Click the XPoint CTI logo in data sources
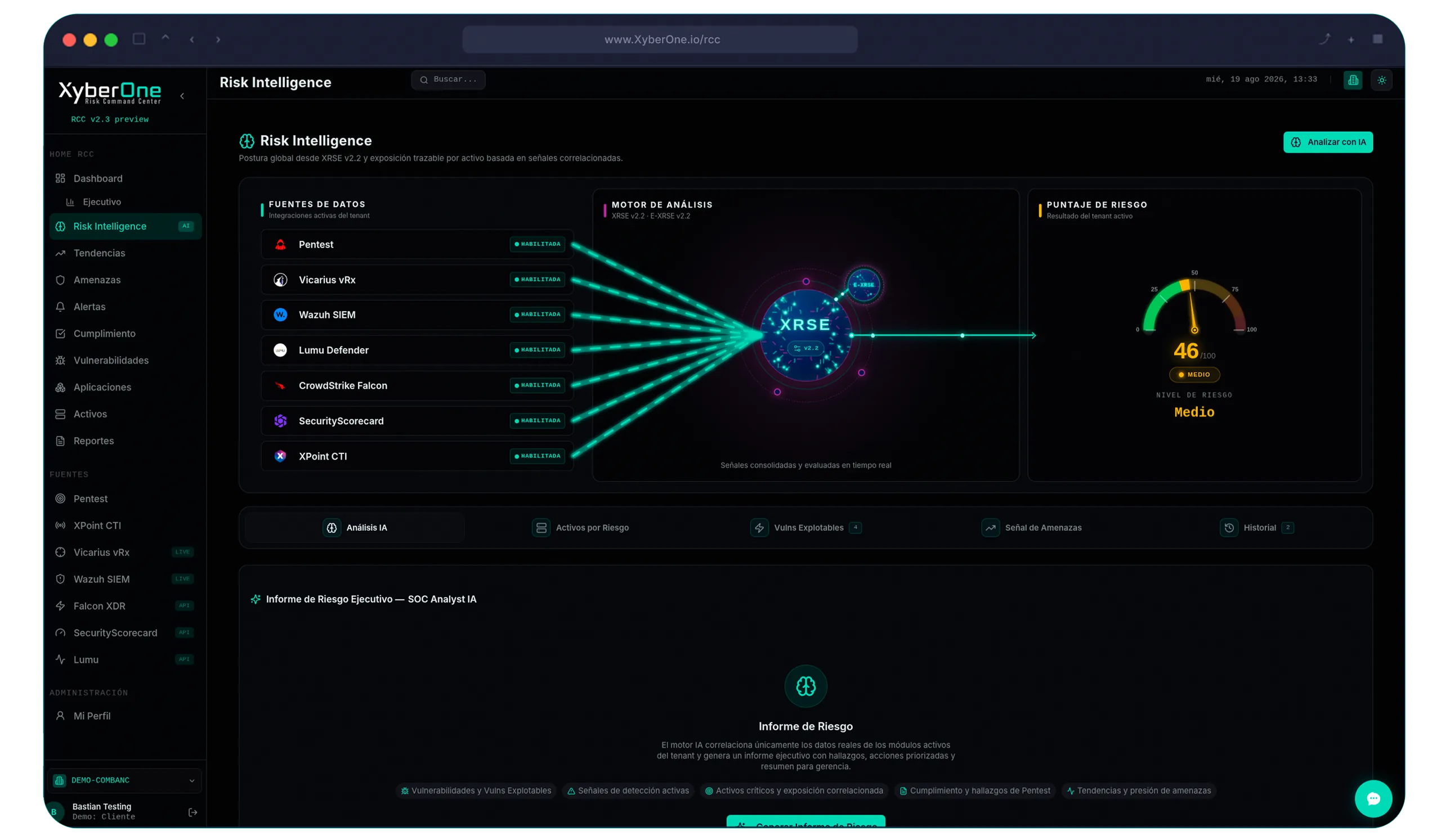This screenshot has height=840, width=1441. coord(280,457)
